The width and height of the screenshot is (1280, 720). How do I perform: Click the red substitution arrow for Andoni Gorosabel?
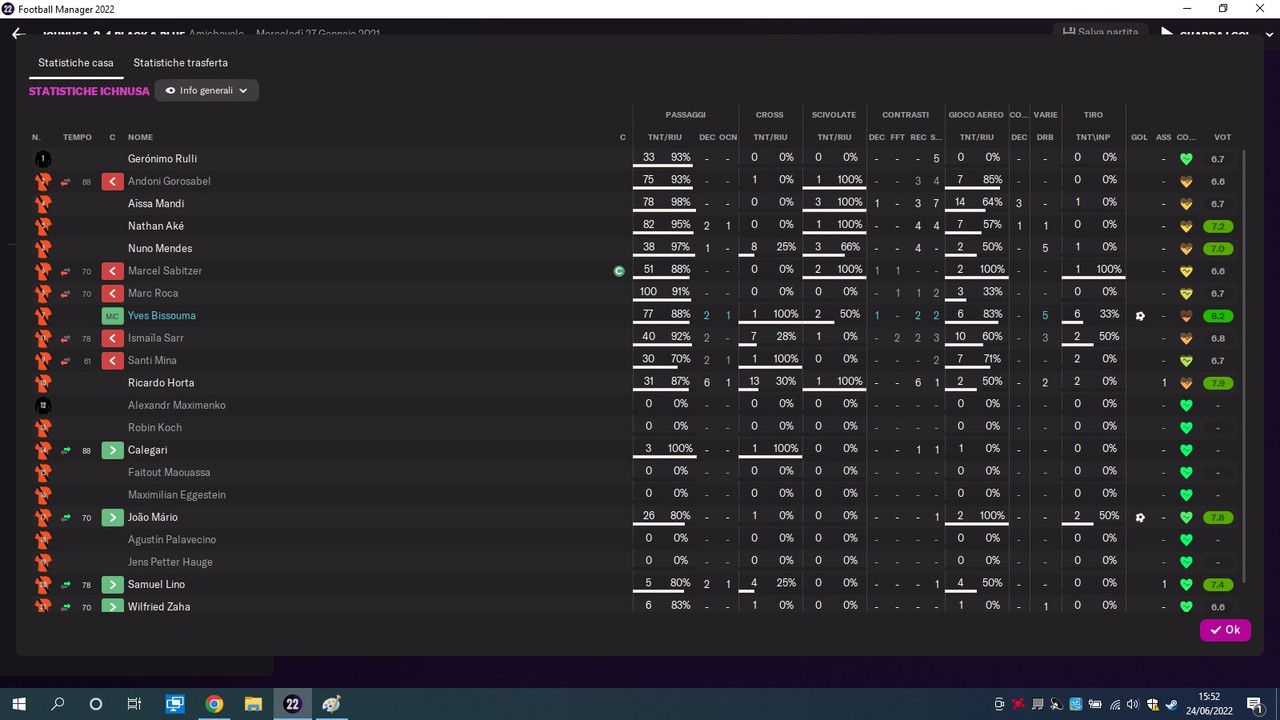click(112, 181)
